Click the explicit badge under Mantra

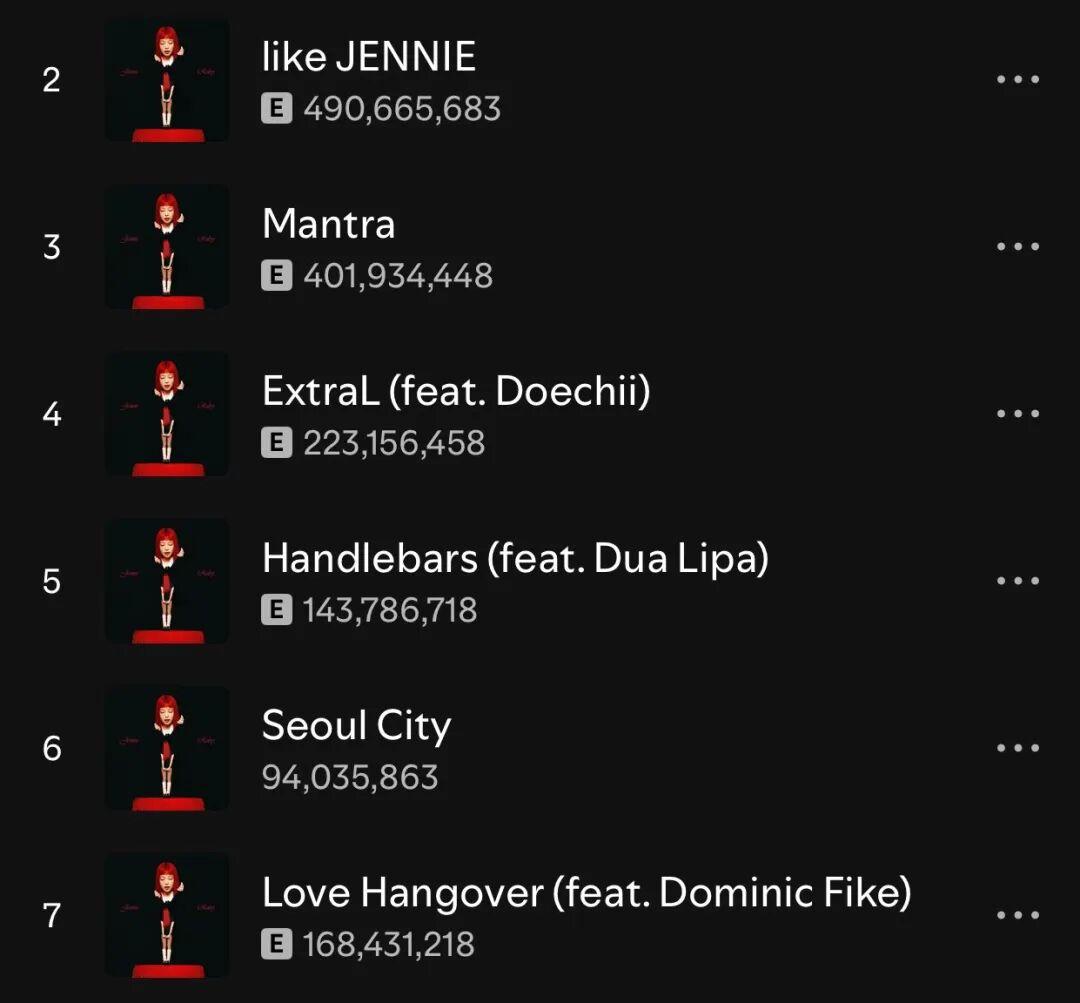click(x=276, y=276)
